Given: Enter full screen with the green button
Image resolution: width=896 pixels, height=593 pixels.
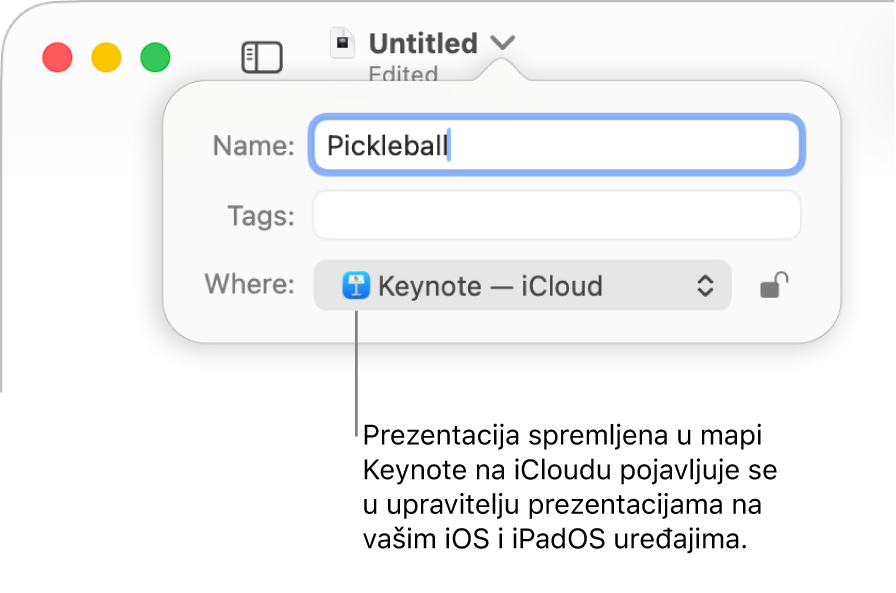Looking at the screenshot, I should (x=155, y=57).
